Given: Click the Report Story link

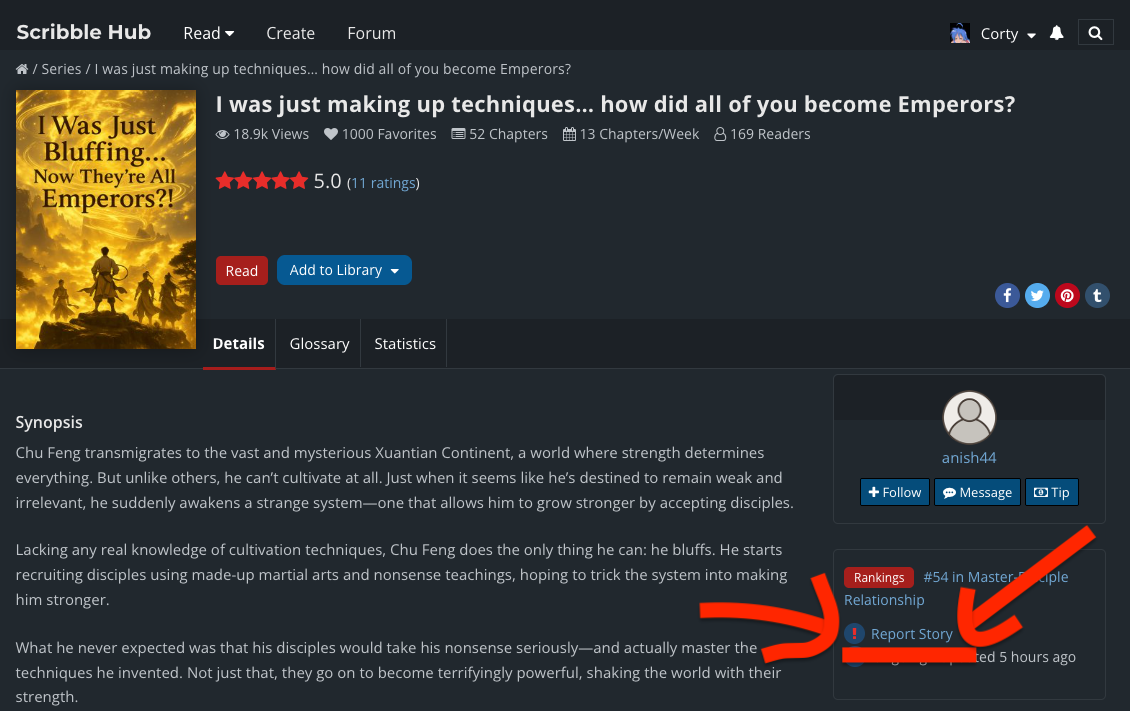Looking at the screenshot, I should tap(911, 634).
